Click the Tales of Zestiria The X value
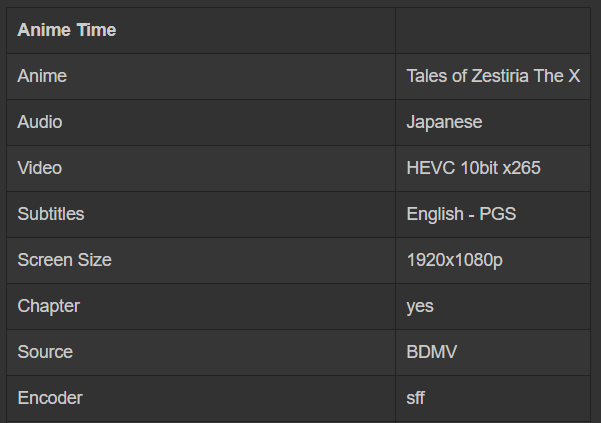This screenshot has width=601, height=423. click(x=493, y=76)
